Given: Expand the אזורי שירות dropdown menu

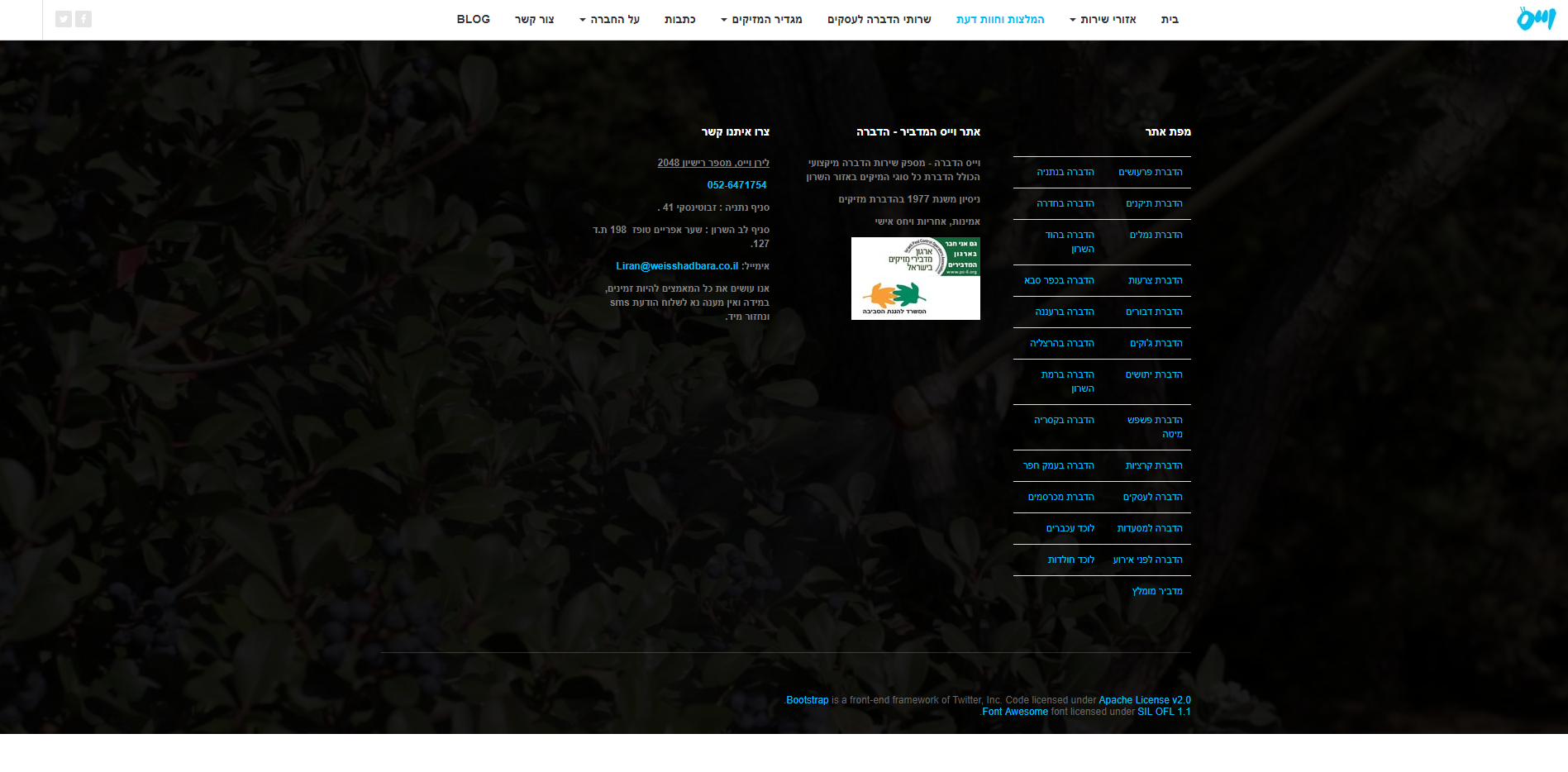Looking at the screenshot, I should 1103,19.
